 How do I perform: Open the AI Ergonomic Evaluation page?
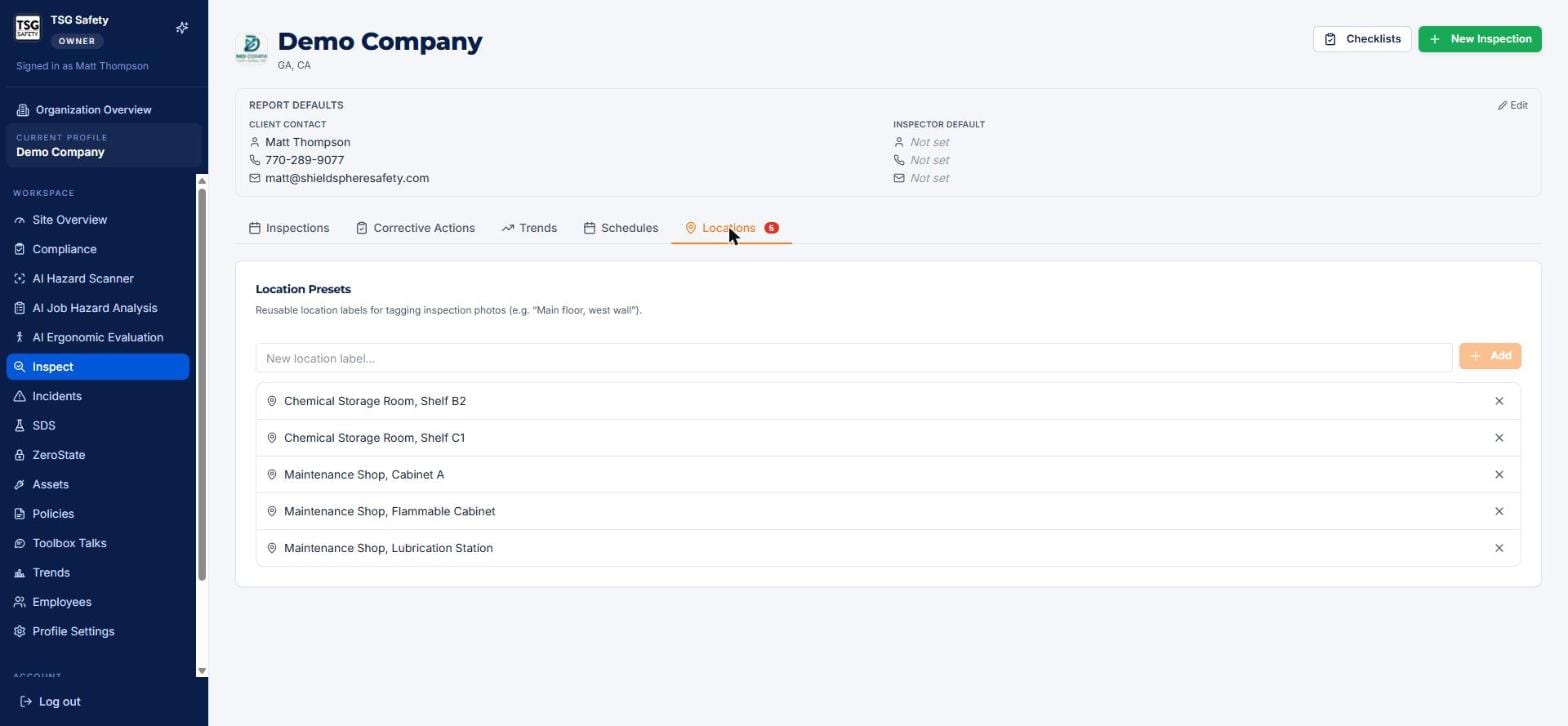click(x=98, y=338)
